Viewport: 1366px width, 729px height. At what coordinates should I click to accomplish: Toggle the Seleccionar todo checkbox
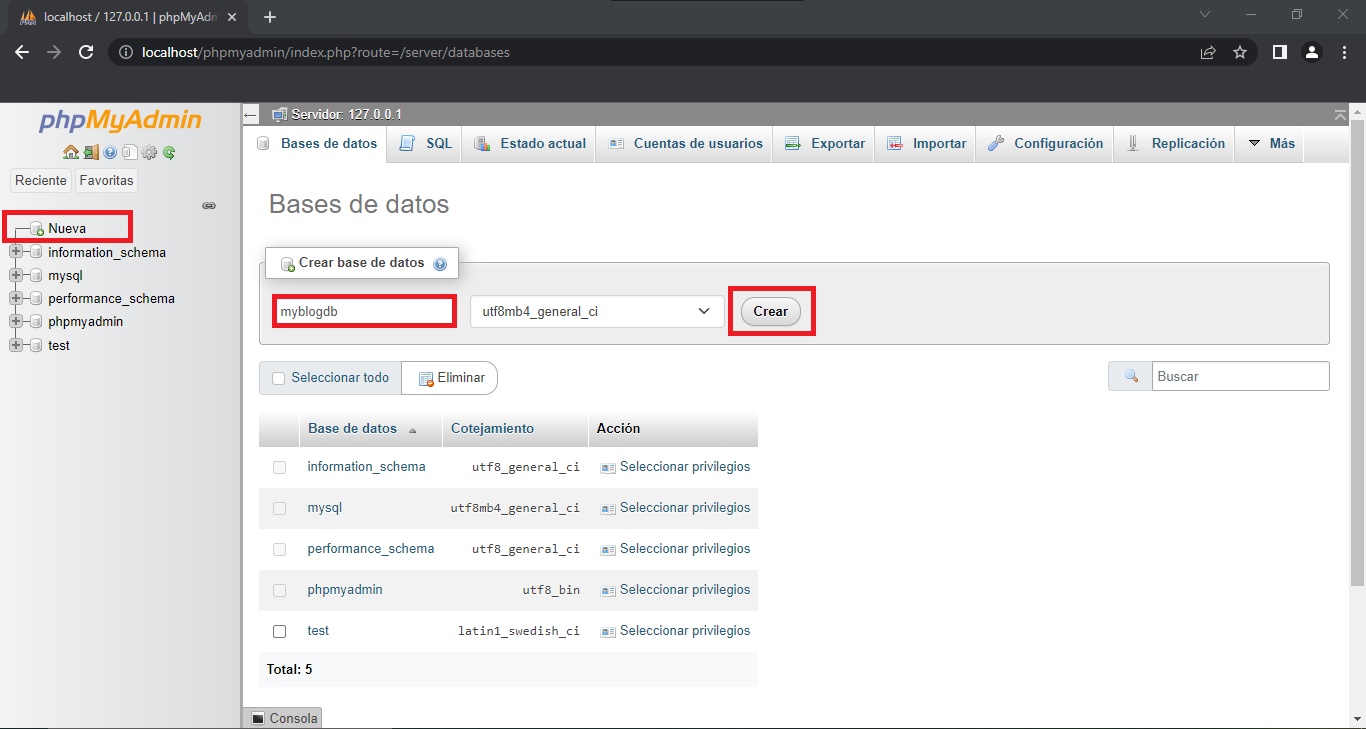[279, 378]
